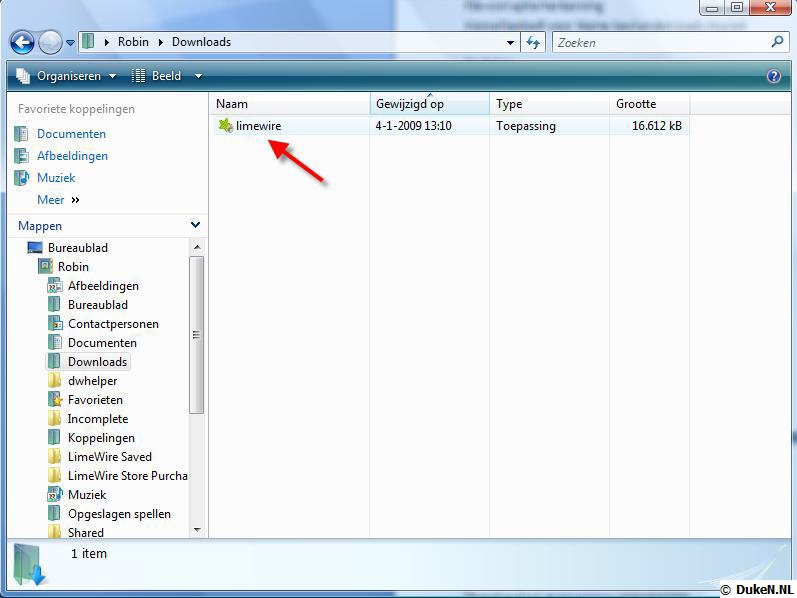797x598 pixels.
Task: Click the Contactpersonen folder icon
Action: [54, 323]
